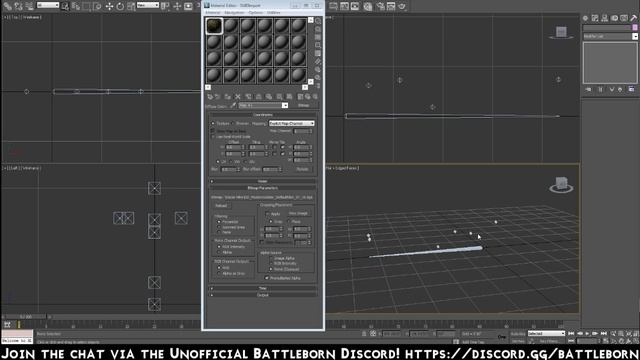Select the first active material sample slot

pyautogui.click(x=214, y=26)
